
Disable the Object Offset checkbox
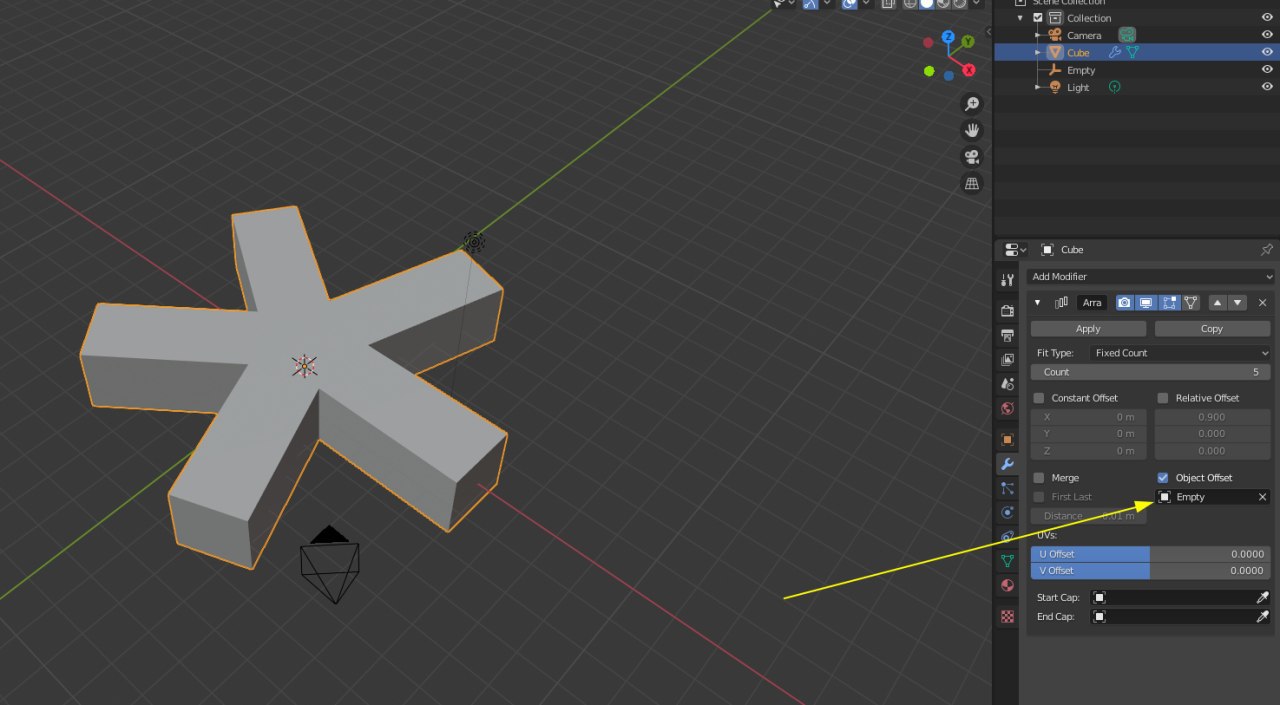(x=1162, y=478)
